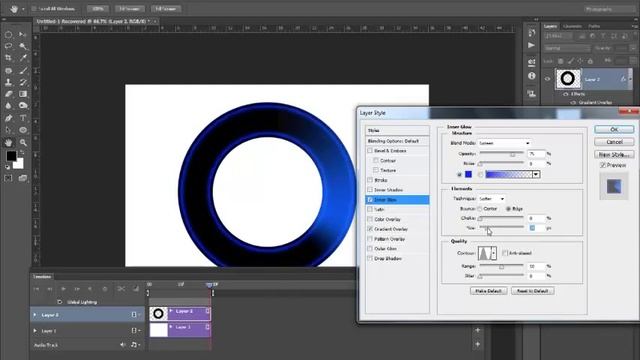Select the Edge source radio button
Viewport: 640px width, 360px height.
pyautogui.click(x=508, y=209)
